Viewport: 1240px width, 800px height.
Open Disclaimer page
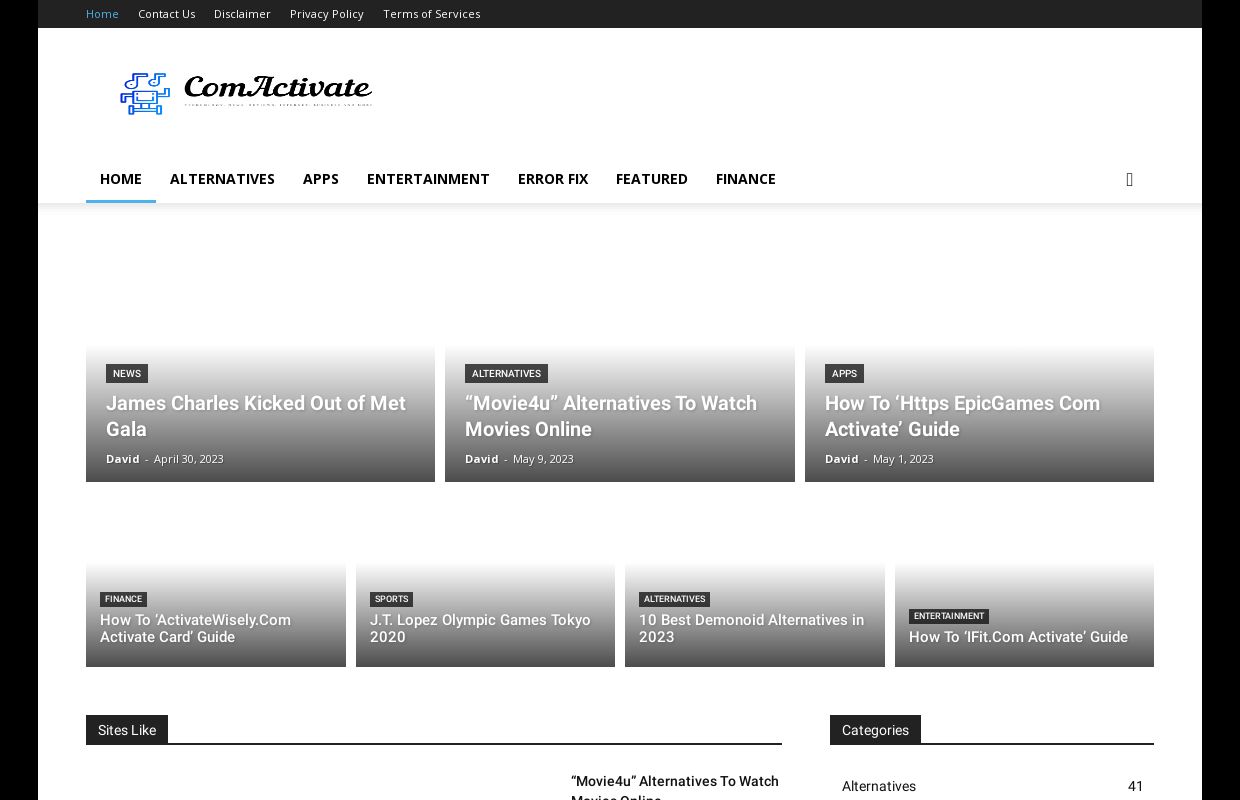coord(242,14)
